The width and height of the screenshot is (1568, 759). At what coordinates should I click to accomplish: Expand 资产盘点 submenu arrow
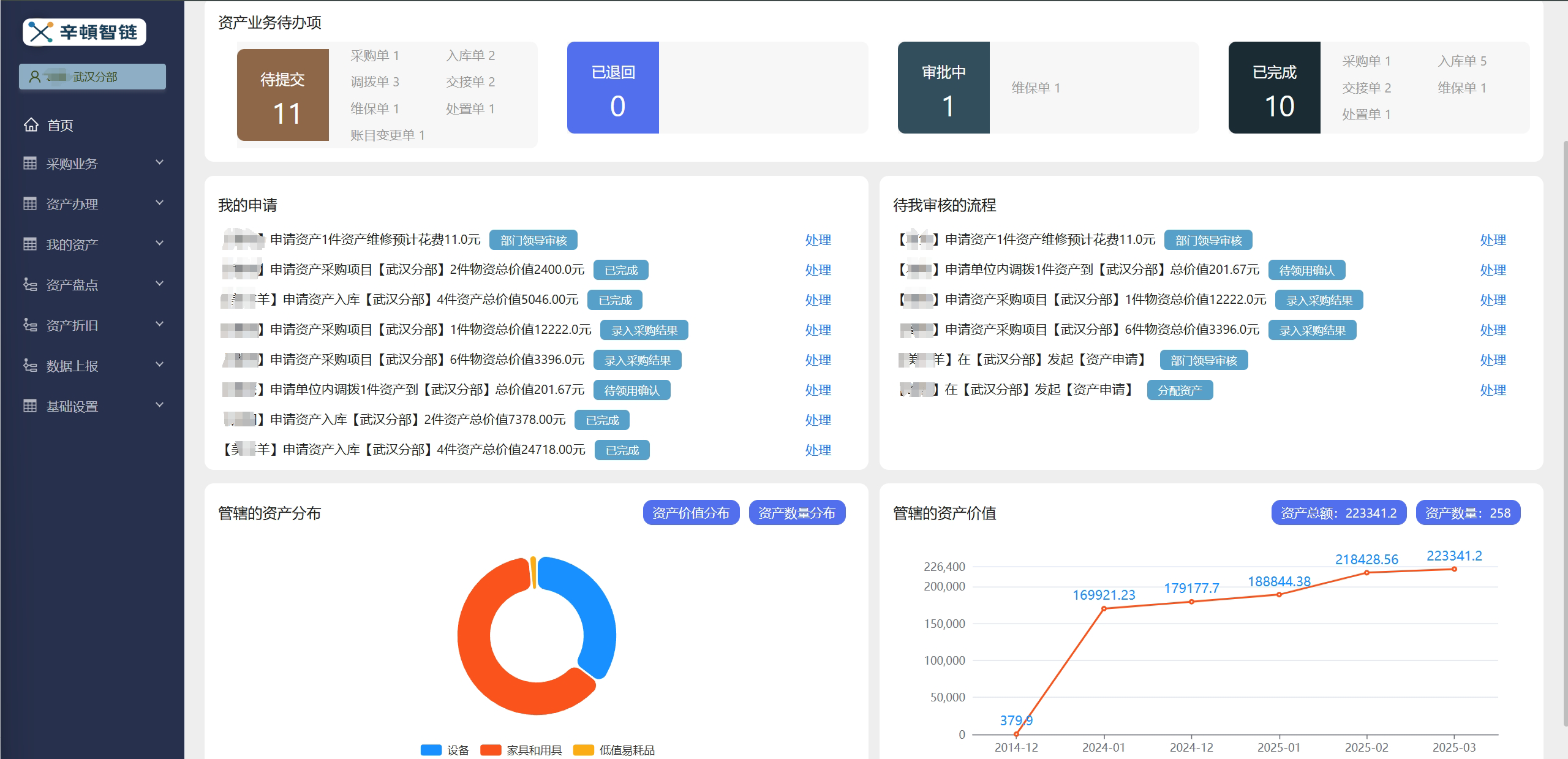click(x=160, y=284)
